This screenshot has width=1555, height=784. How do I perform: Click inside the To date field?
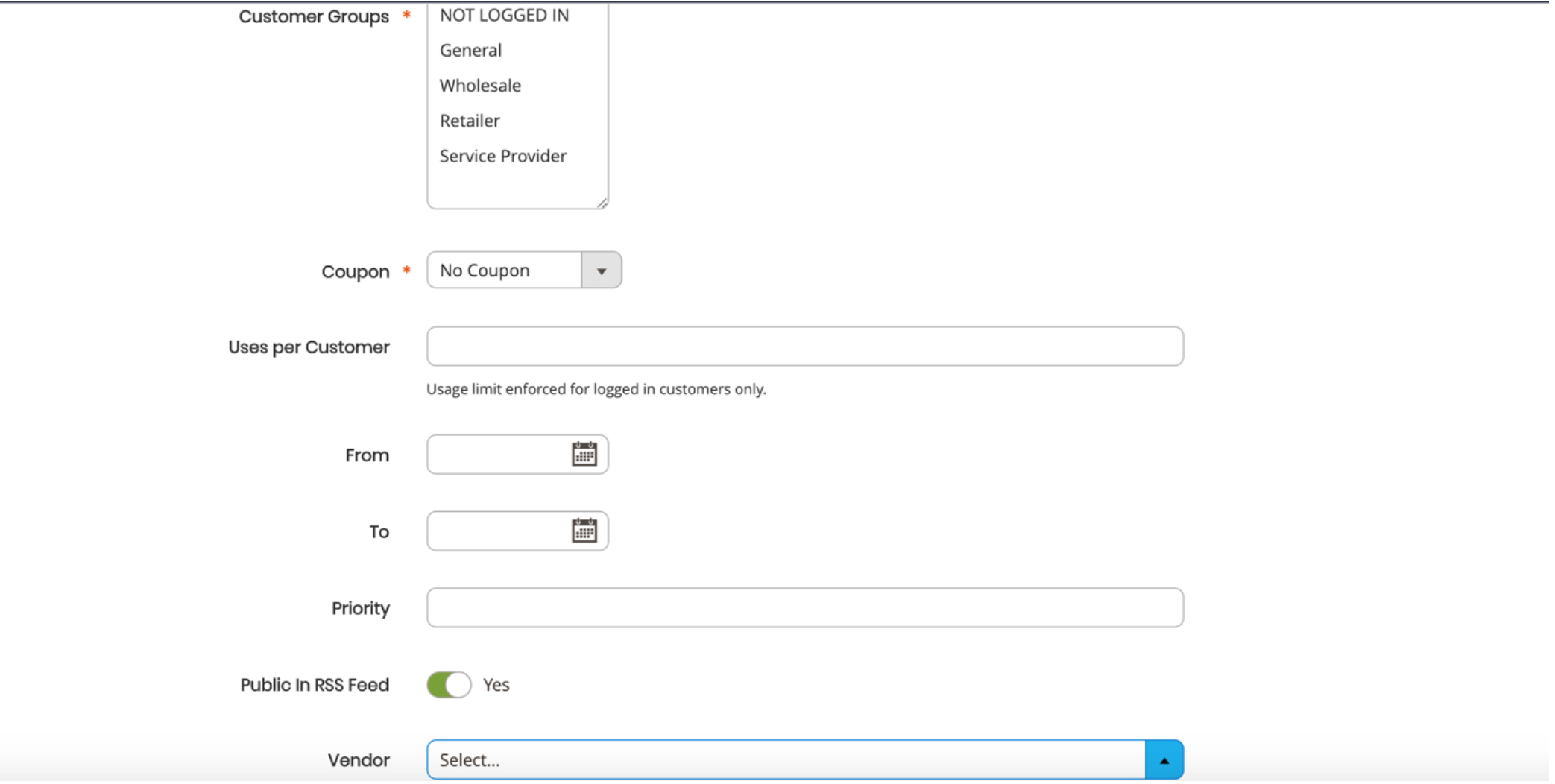coord(498,531)
